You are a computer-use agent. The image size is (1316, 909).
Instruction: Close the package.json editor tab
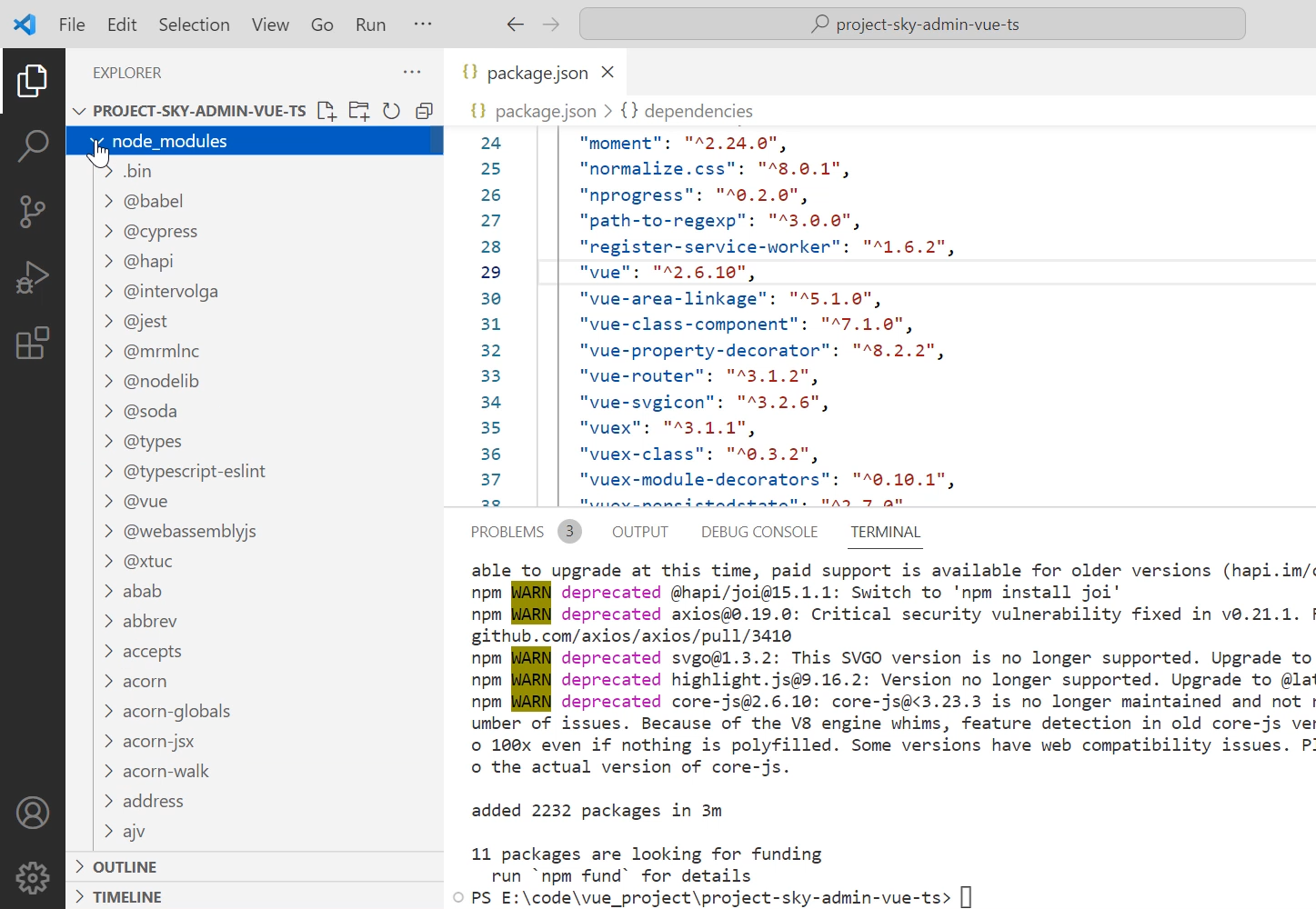(608, 72)
